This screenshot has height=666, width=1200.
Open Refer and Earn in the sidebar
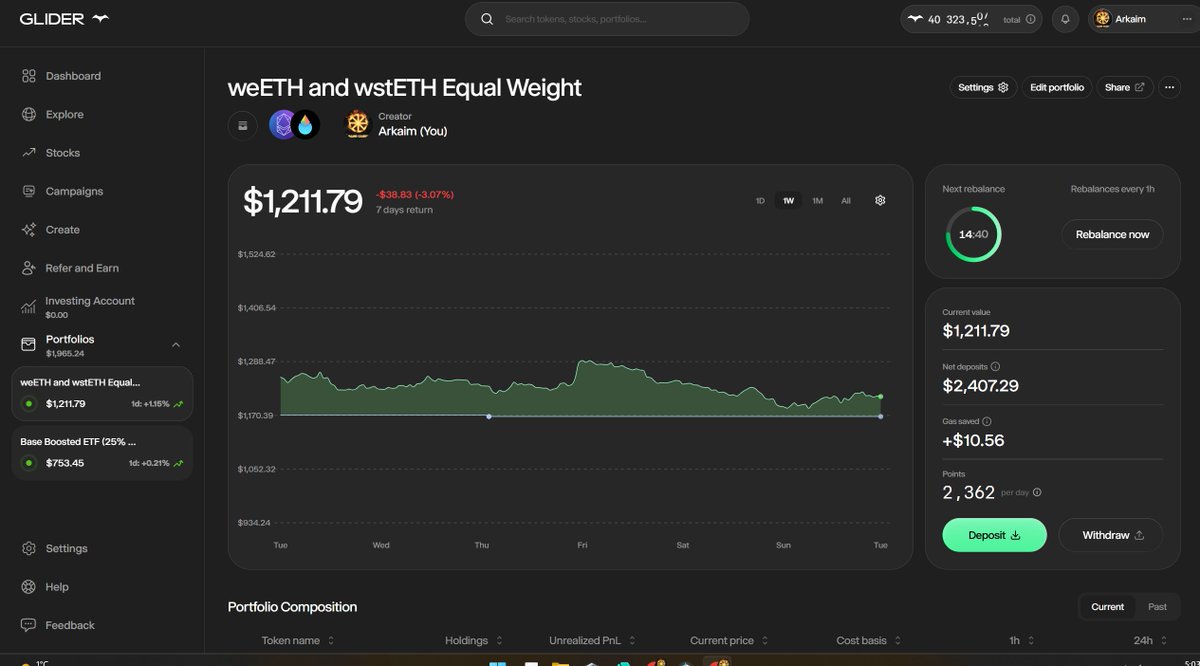point(70,268)
